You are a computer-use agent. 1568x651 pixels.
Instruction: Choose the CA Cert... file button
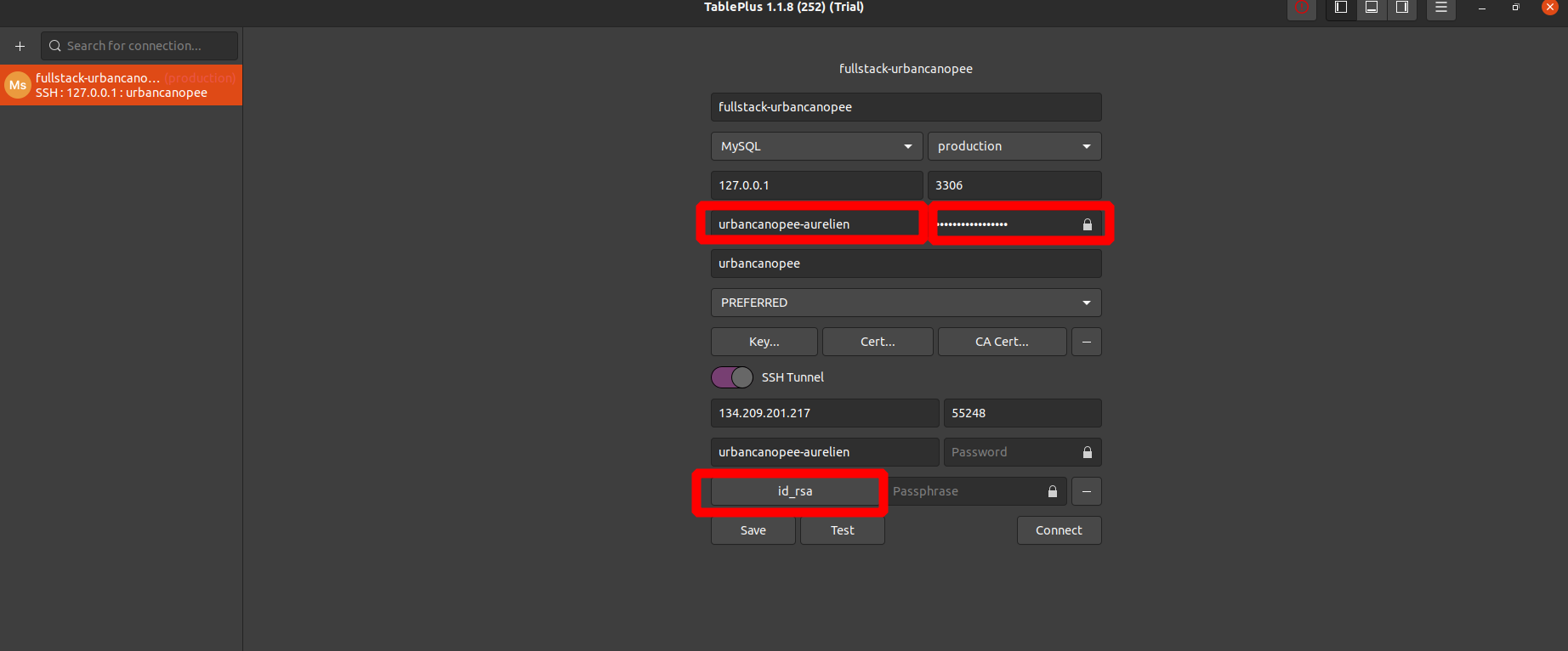click(x=1002, y=342)
